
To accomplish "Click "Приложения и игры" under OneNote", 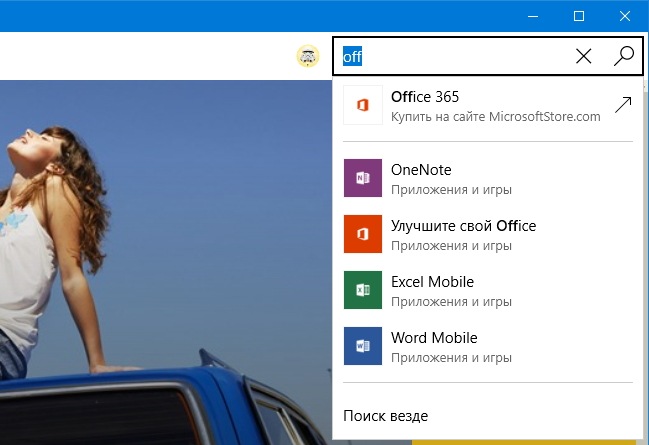I will coord(452,190).
